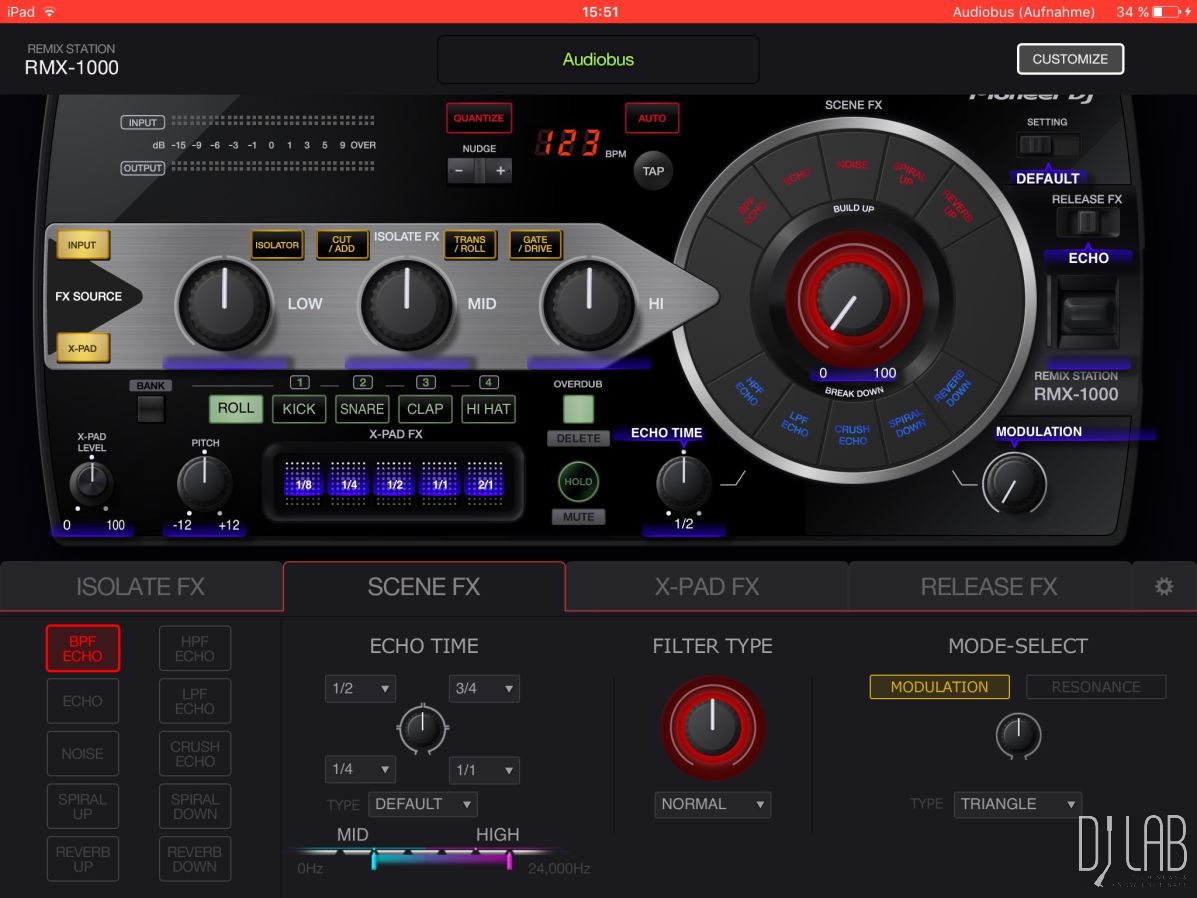The image size is (1197, 898).
Task: Open the filter type NORMAL dropdown
Action: [713, 804]
